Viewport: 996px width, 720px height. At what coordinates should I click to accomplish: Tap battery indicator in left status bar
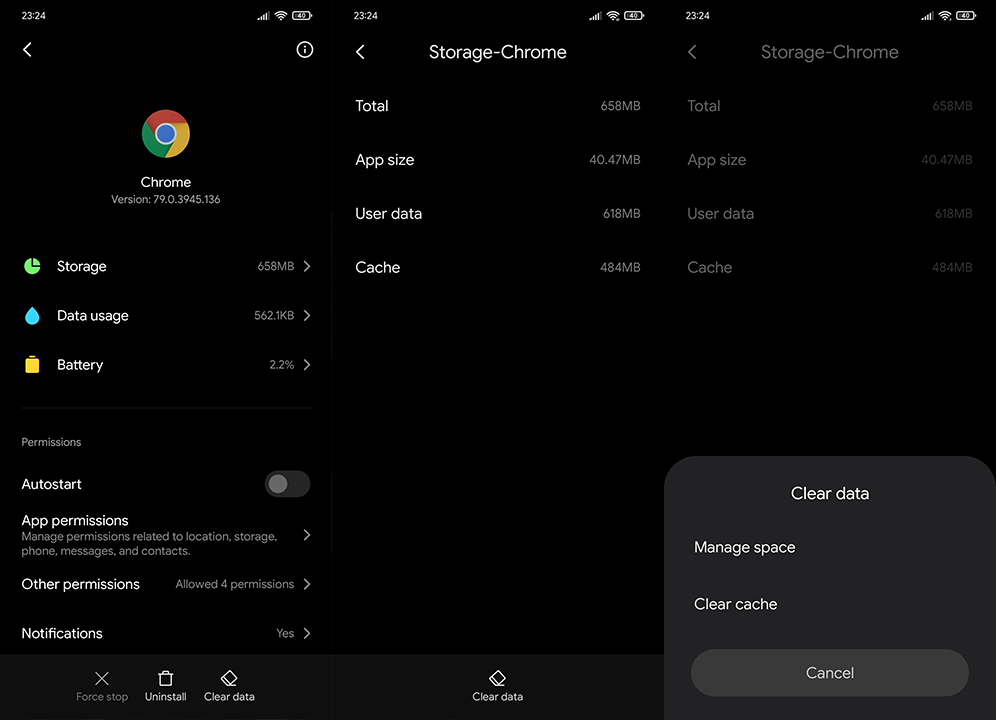click(x=302, y=15)
